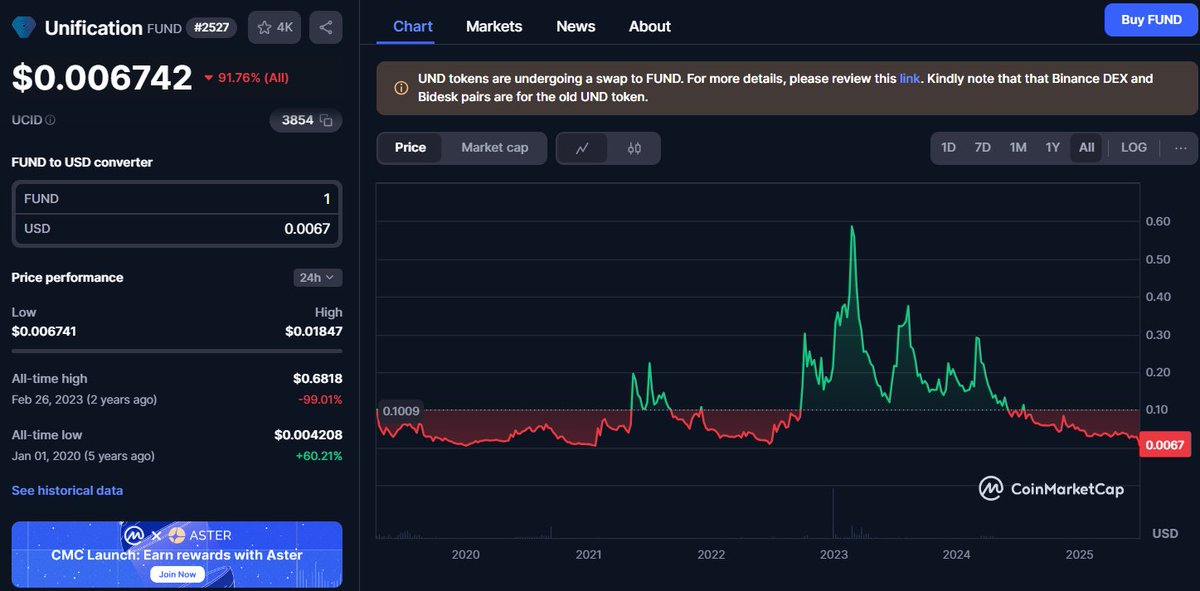Open the News tab
The image size is (1200, 591).
pyautogui.click(x=576, y=26)
